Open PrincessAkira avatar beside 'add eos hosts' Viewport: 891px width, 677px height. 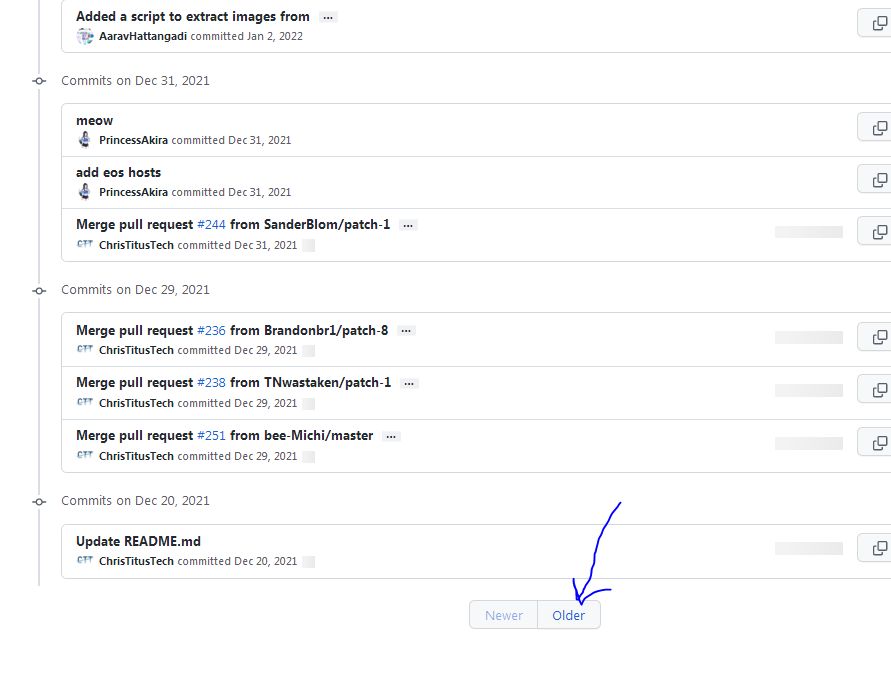pyautogui.click(x=85, y=192)
